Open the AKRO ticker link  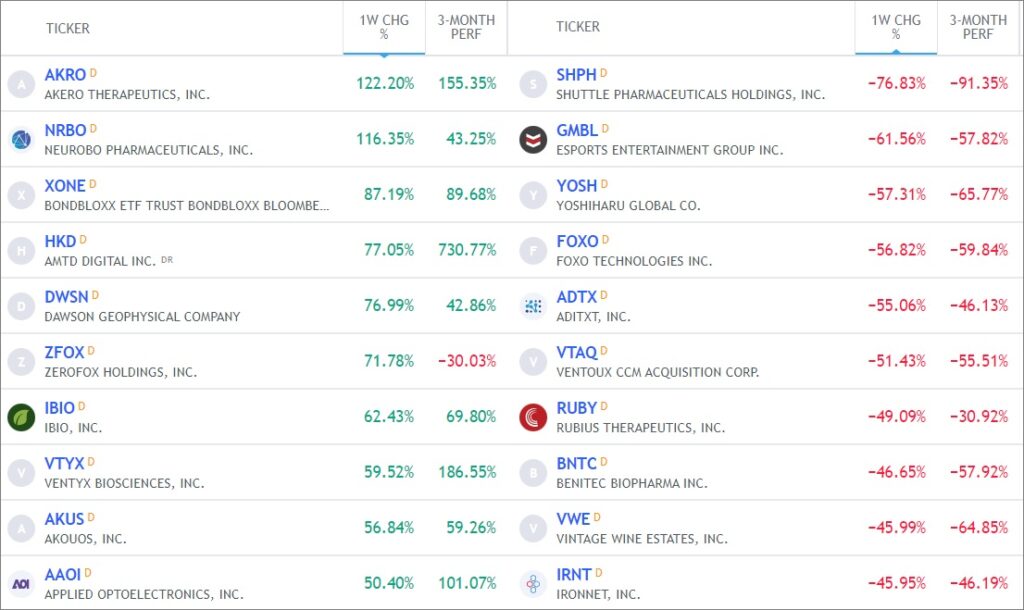tap(65, 75)
